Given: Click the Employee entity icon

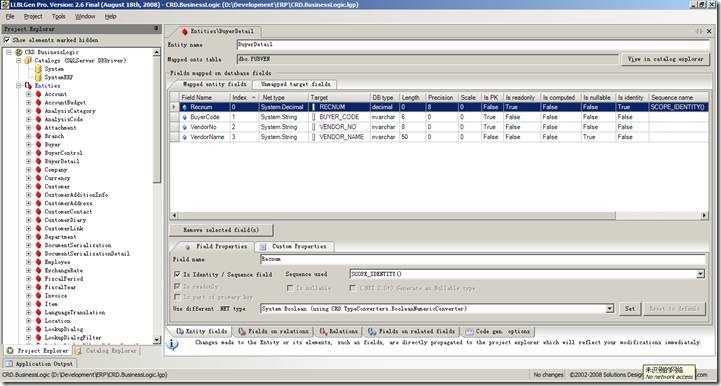Looking at the screenshot, I should tap(39, 262).
